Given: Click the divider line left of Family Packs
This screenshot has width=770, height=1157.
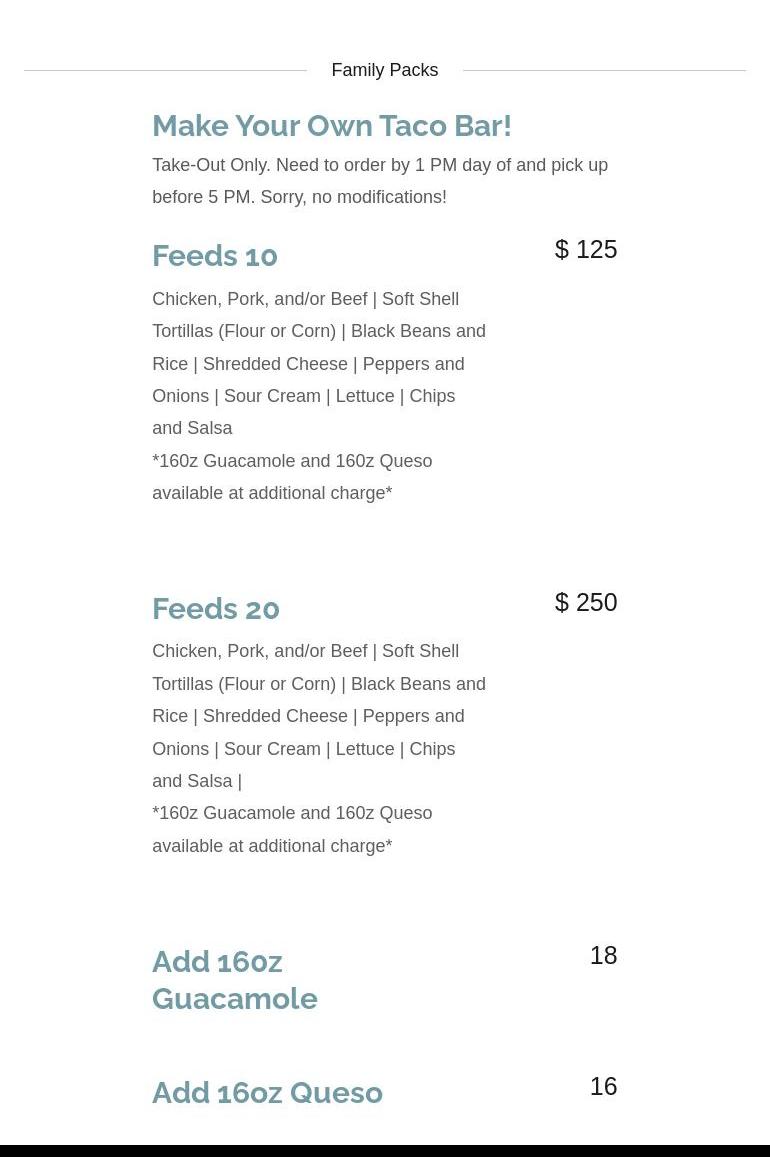Looking at the screenshot, I should [x=165, y=70].
